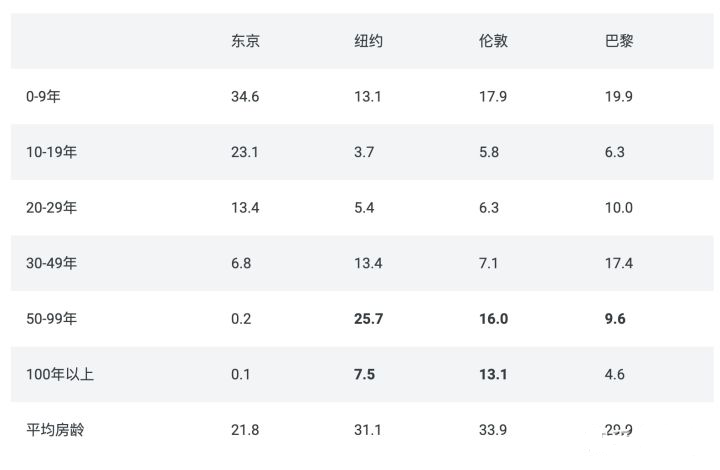
Task: Click the 平均房龄 row label
Action: click(55, 430)
